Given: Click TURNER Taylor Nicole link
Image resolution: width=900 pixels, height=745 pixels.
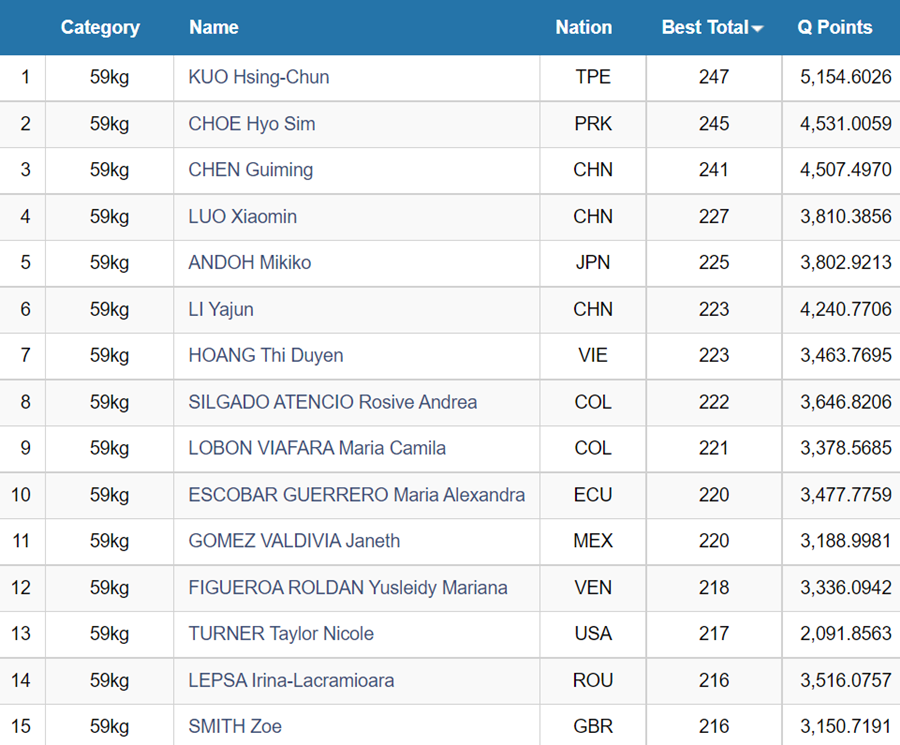Looking at the screenshot, I should click(x=281, y=634).
